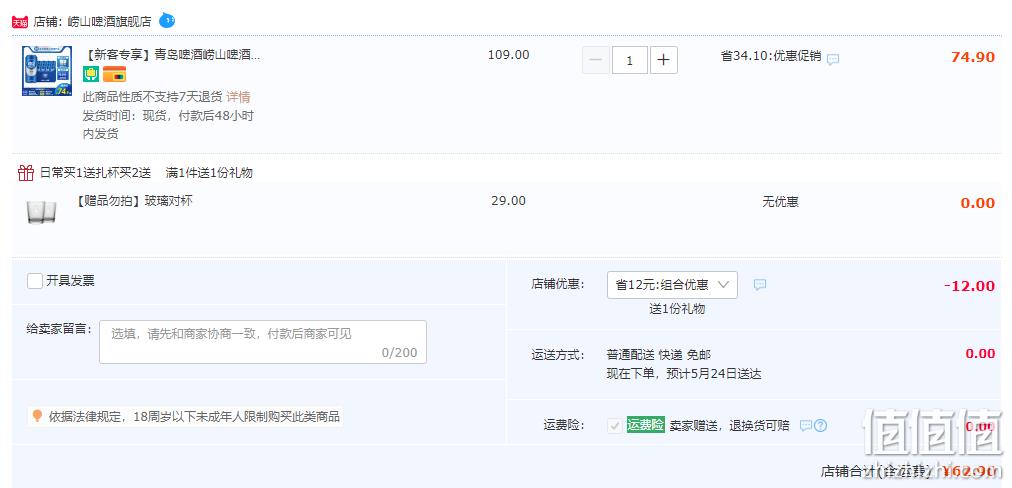Screen dimensions: 1012x488
Task: Select the 普通配送 快递 免邮 shipping method text
Action: point(658,354)
